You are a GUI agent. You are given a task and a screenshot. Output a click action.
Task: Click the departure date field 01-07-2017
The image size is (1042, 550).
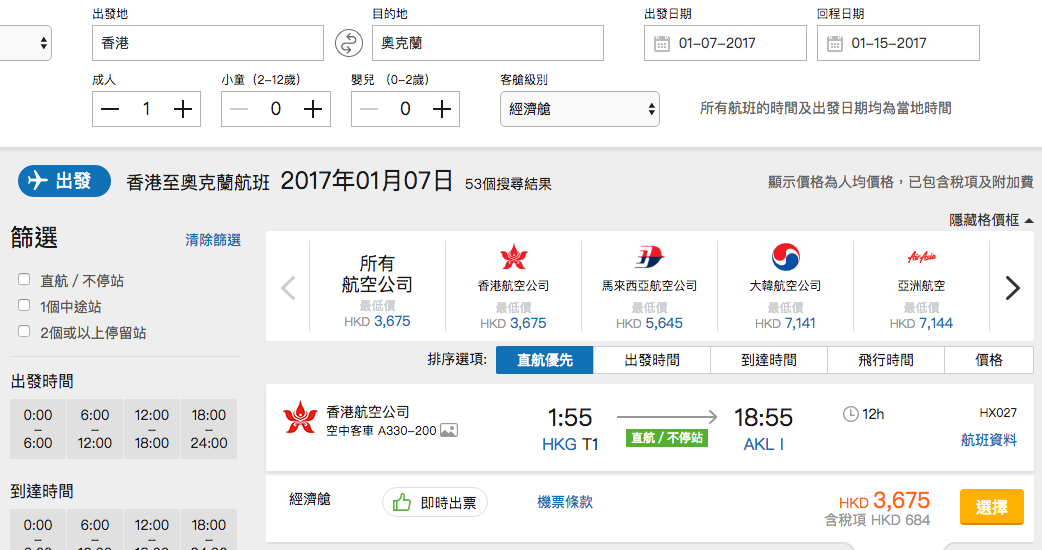(x=725, y=43)
